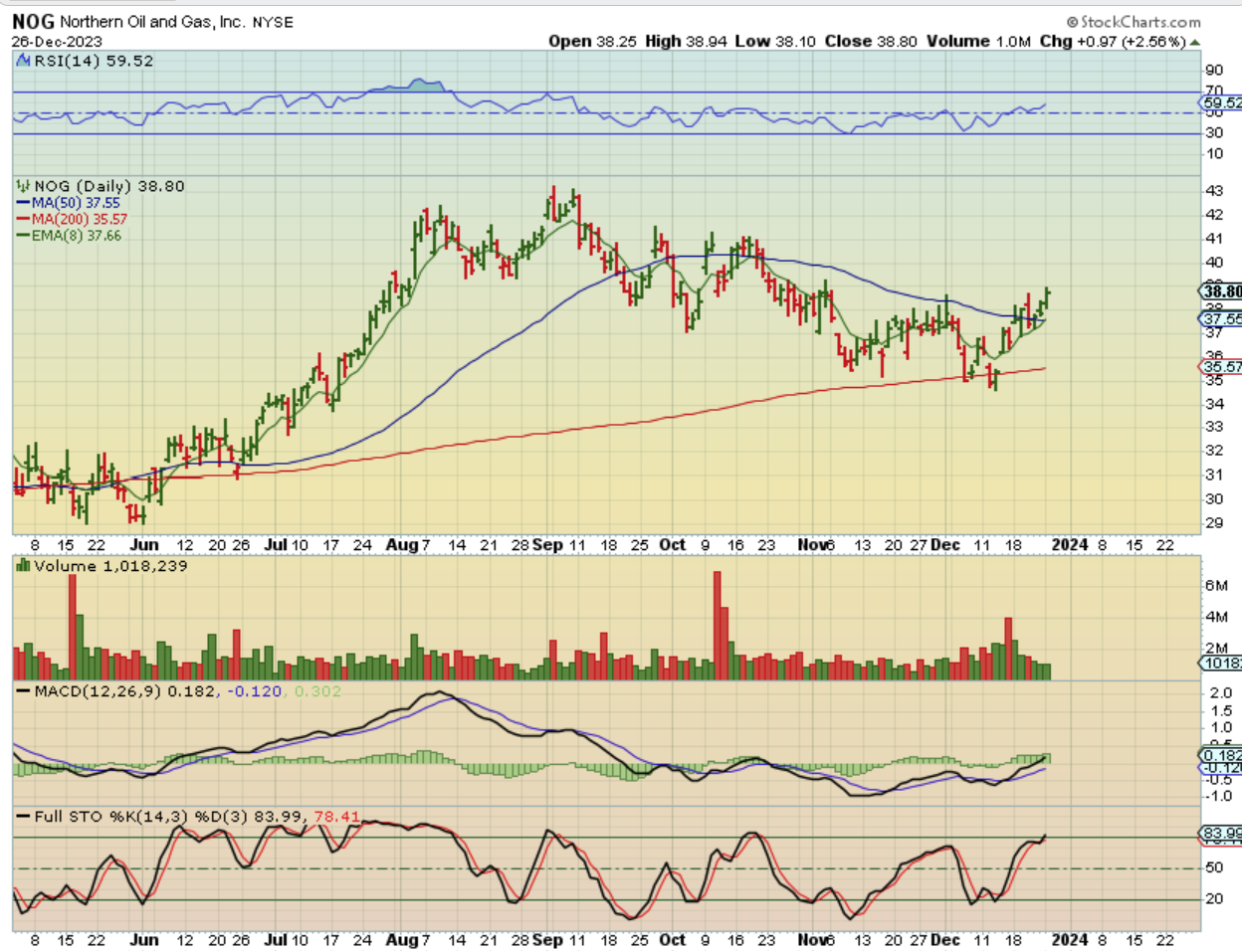Image resolution: width=1242 pixels, height=952 pixels.
Task: Click the Aug label under the price panel
Action: tap(401, 544)
